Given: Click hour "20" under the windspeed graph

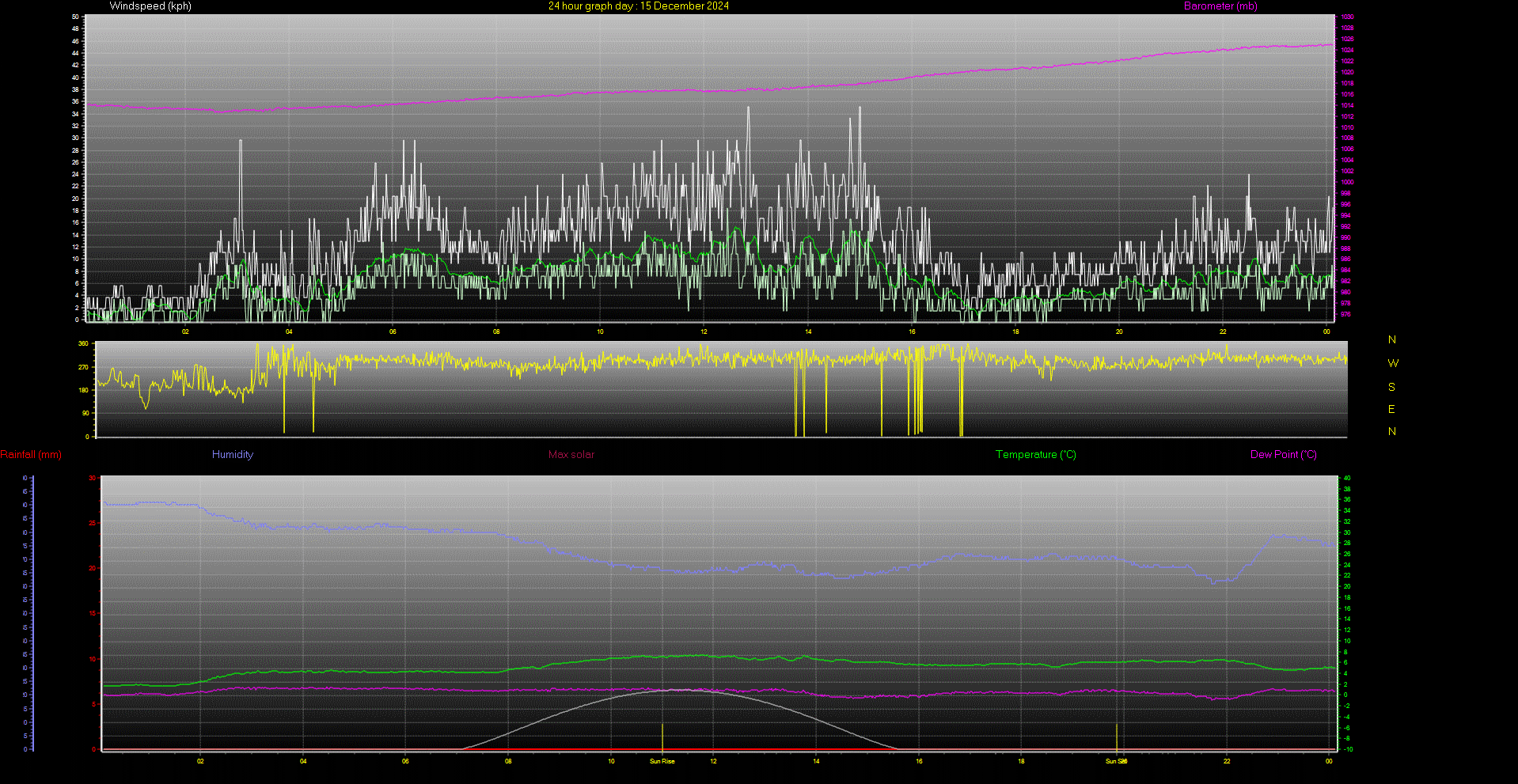Looking at the screenshot, I should (1119, 332).
